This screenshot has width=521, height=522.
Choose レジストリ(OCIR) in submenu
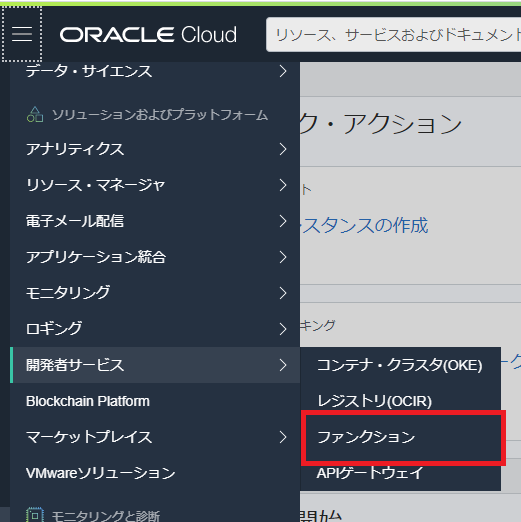400,401
